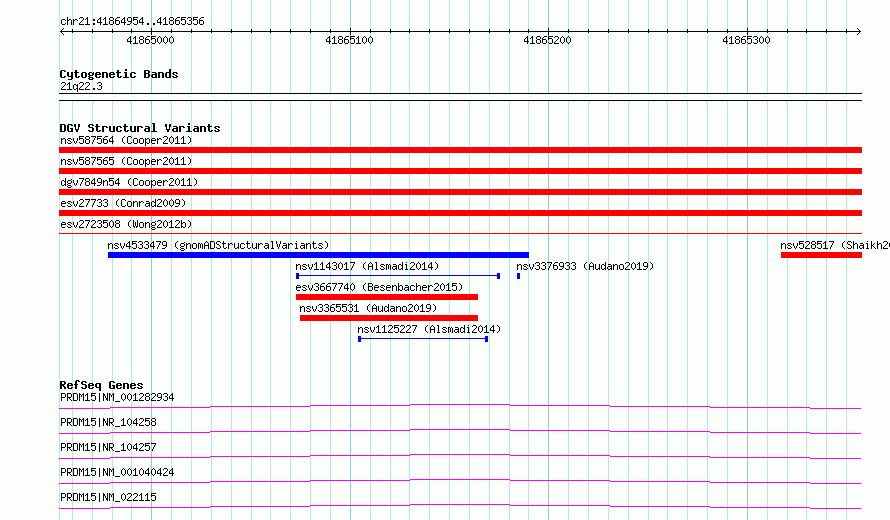Click the magenta PRDM15|NM_001282934 transcript line
The width and height of the screenshot is (890, 520).
click(x=460, y=406)
